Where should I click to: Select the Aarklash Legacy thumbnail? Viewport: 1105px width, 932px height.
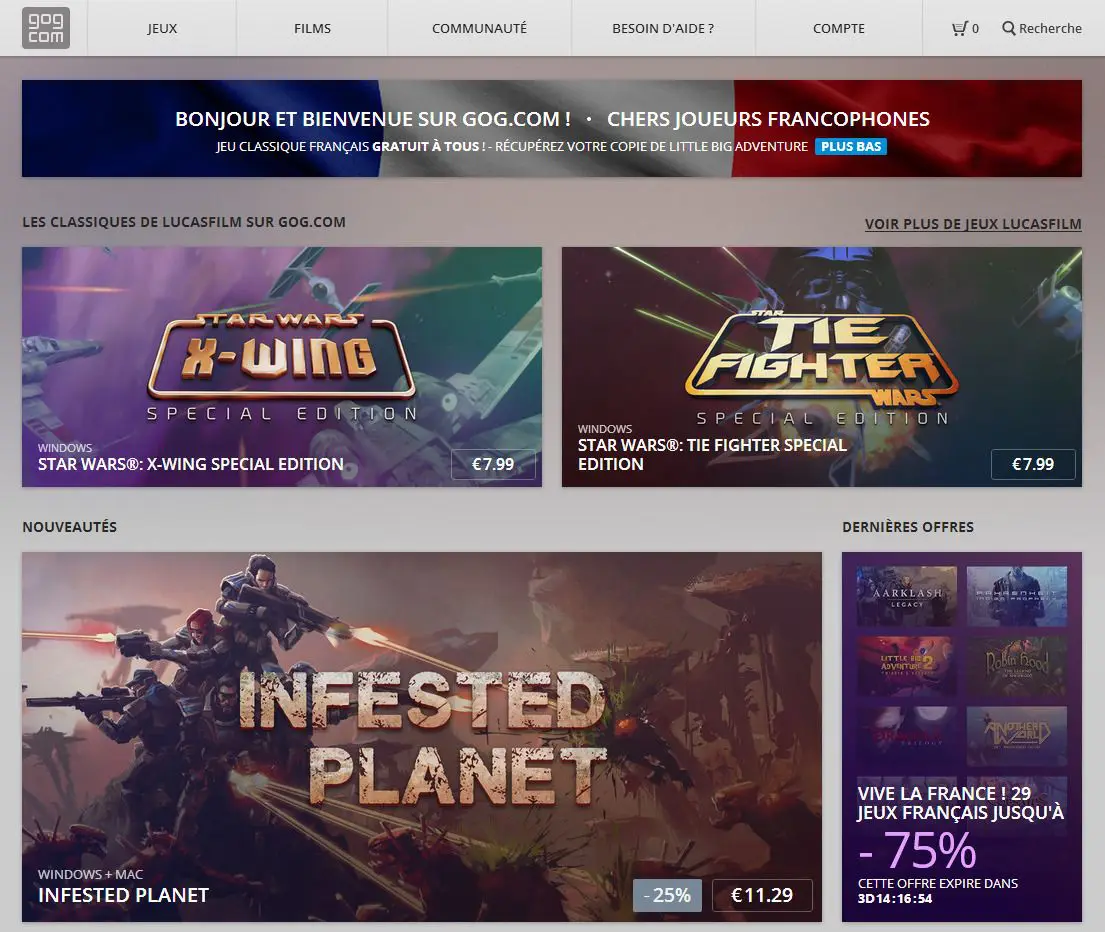coord(906,596)
